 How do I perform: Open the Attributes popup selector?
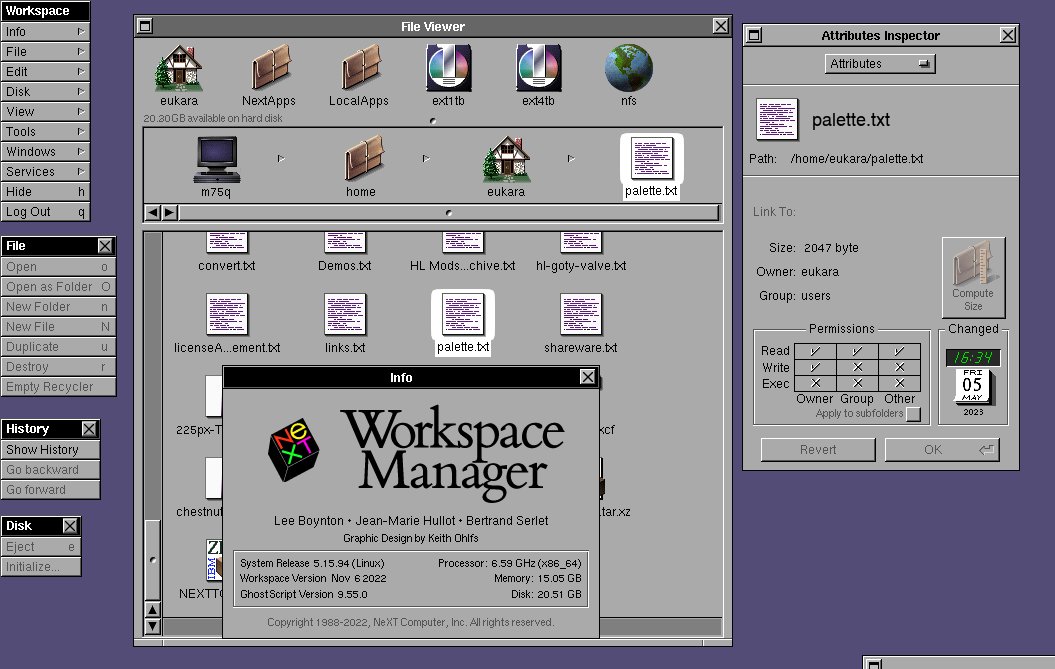coord(881,64)
